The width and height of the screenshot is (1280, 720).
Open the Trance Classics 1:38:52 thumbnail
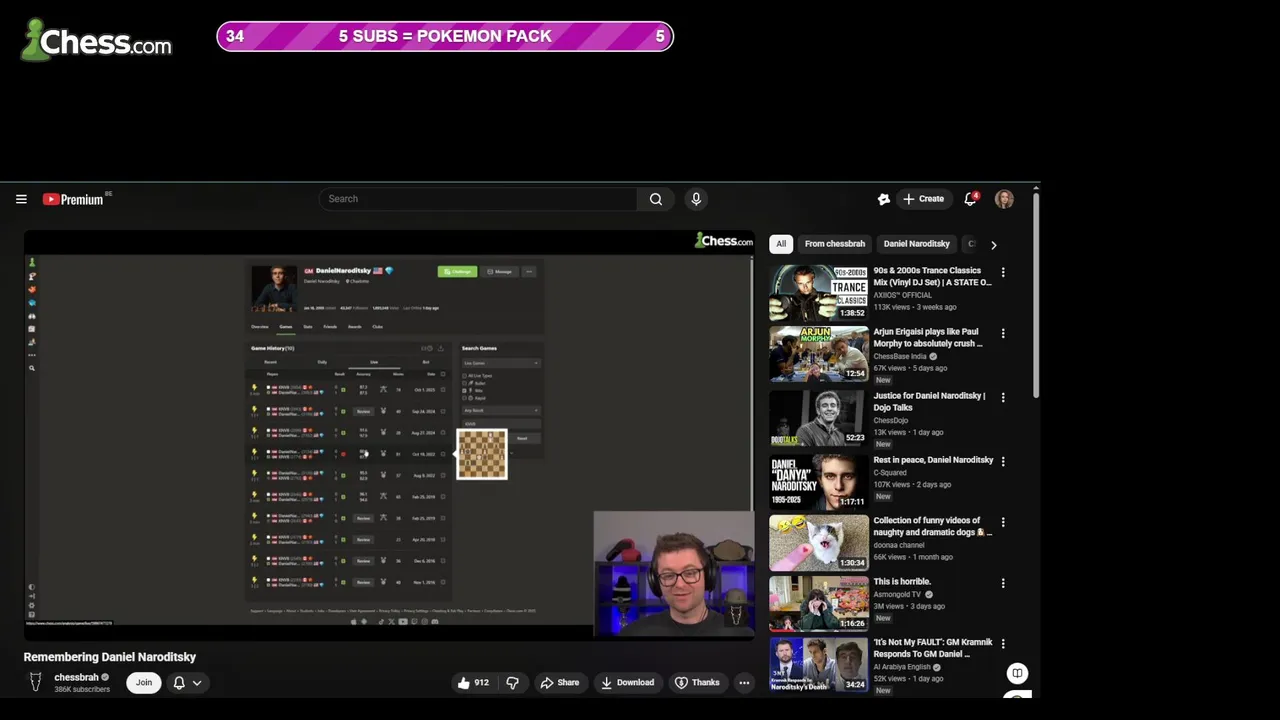click(x=819, y=293)
